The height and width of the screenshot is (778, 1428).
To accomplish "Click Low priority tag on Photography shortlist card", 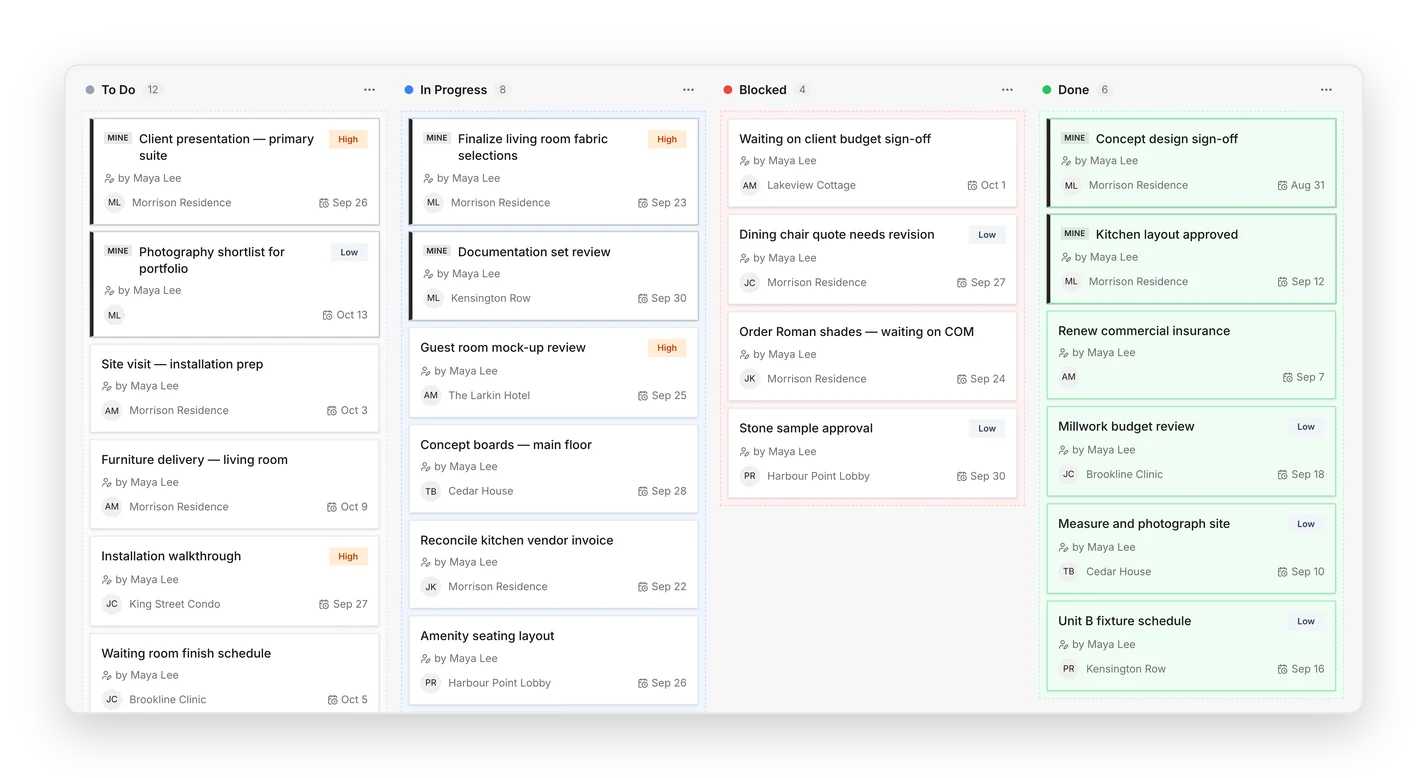I will [x=349, y=253].
